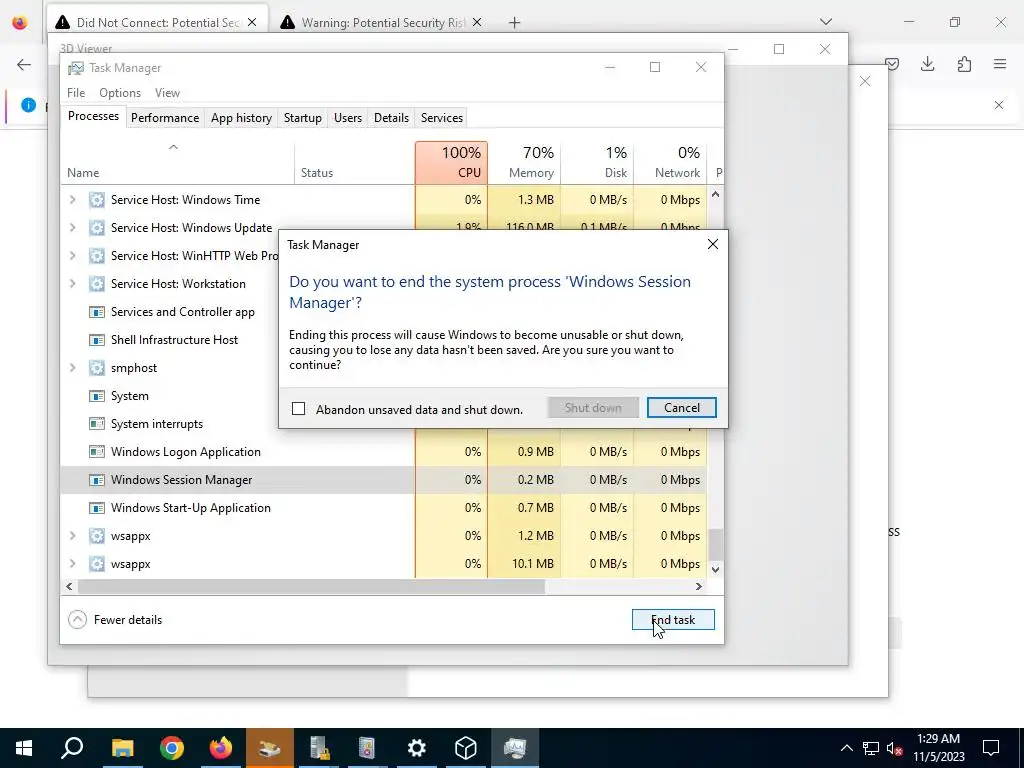
Task: Click the System process icon
Action: point(97,396)
